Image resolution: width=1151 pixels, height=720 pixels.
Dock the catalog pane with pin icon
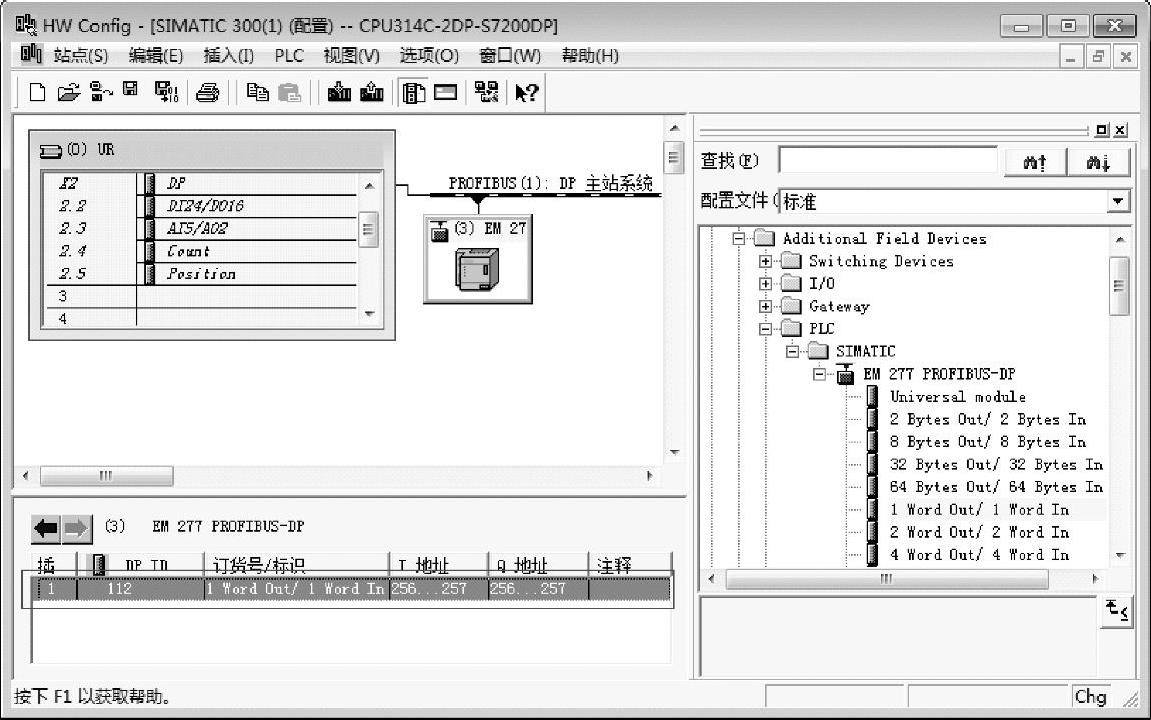click(1102, 130)
